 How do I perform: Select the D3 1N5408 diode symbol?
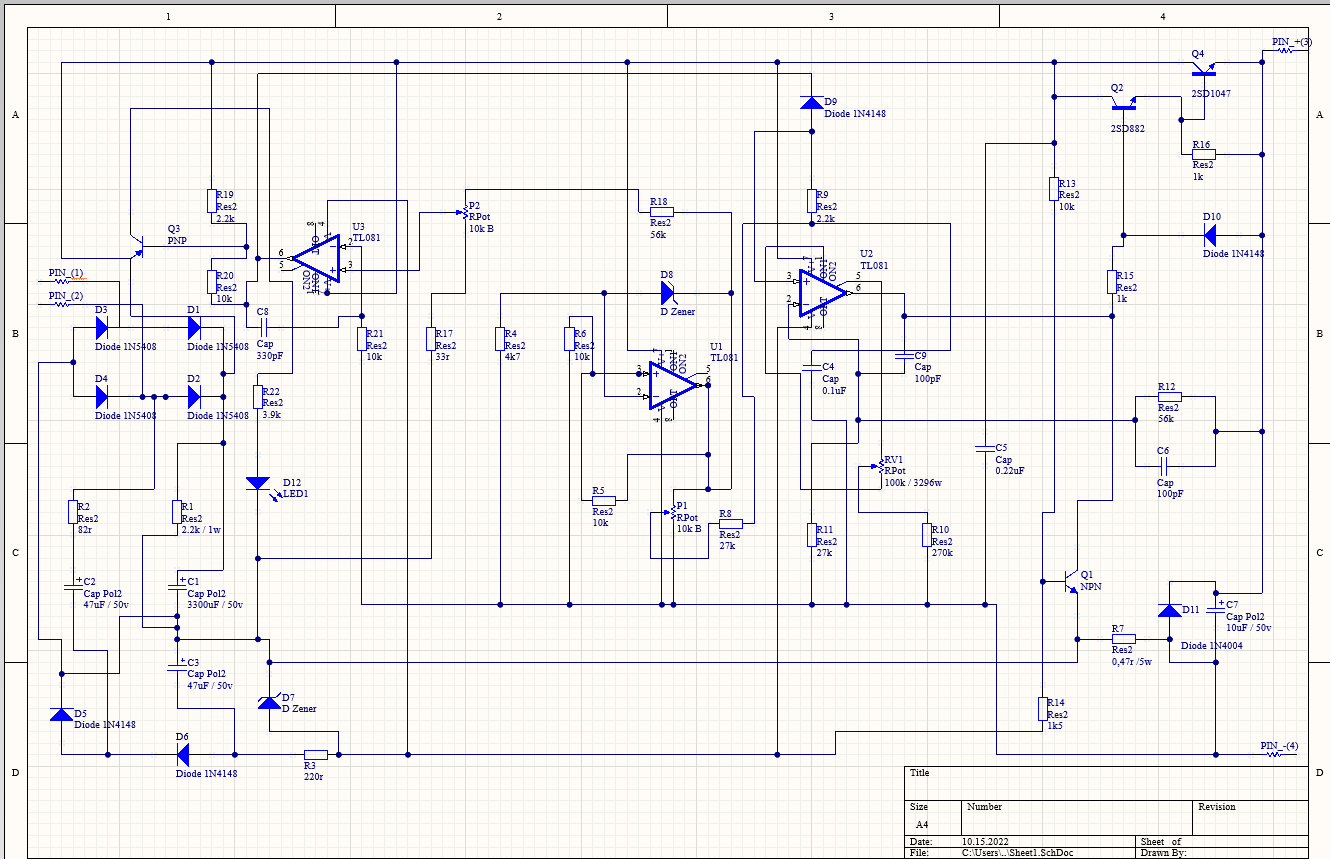101,327
